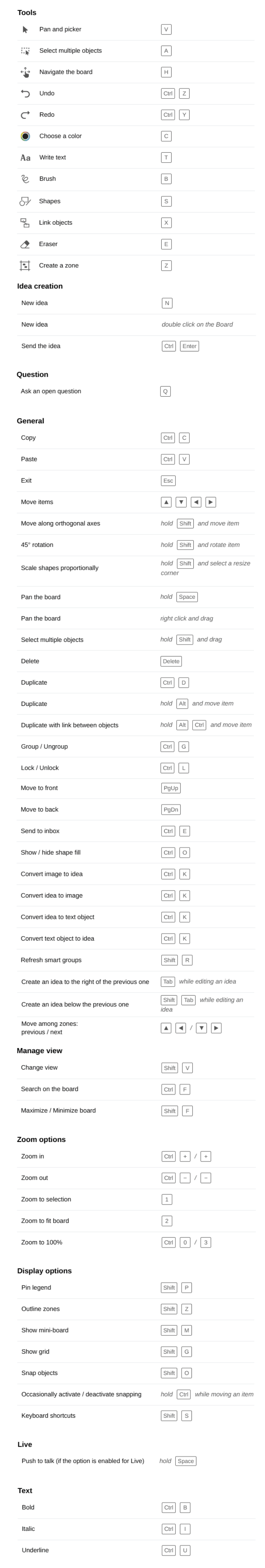Image resolution: width=265 pixels, height=1568 pixels.
Task: Click the Select multiple objects icon
Action: 25,51
